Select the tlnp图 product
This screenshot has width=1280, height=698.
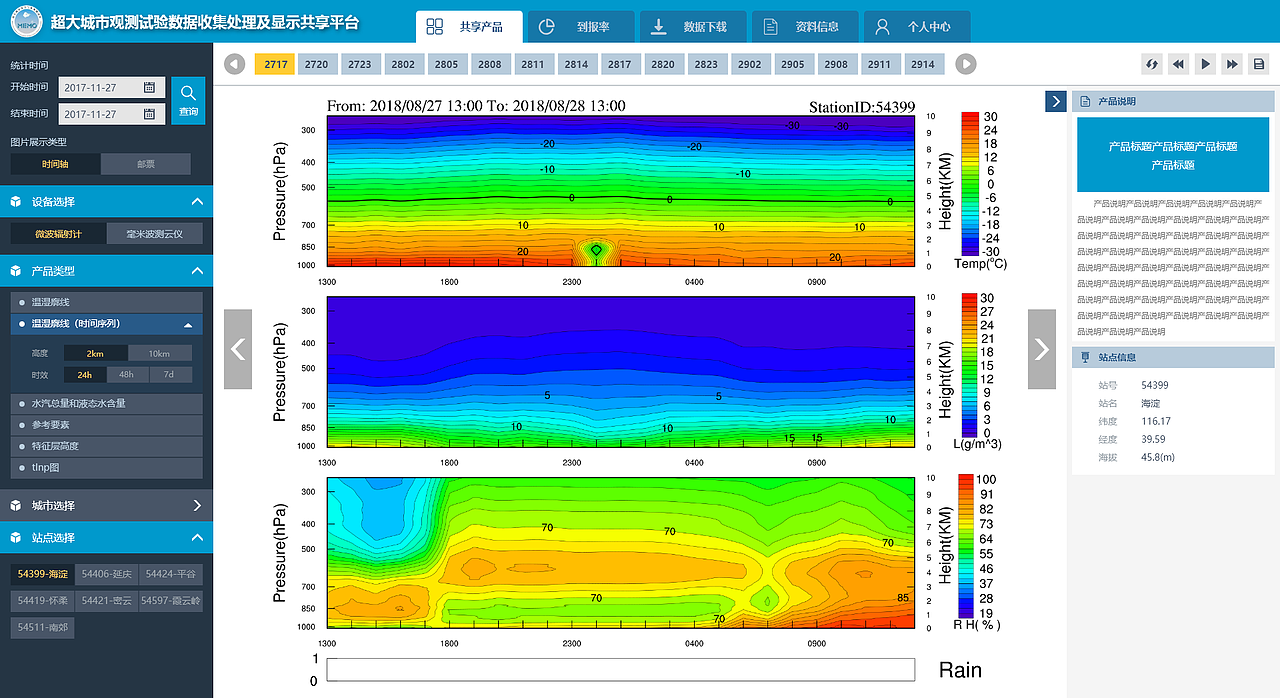pos(107,468)
